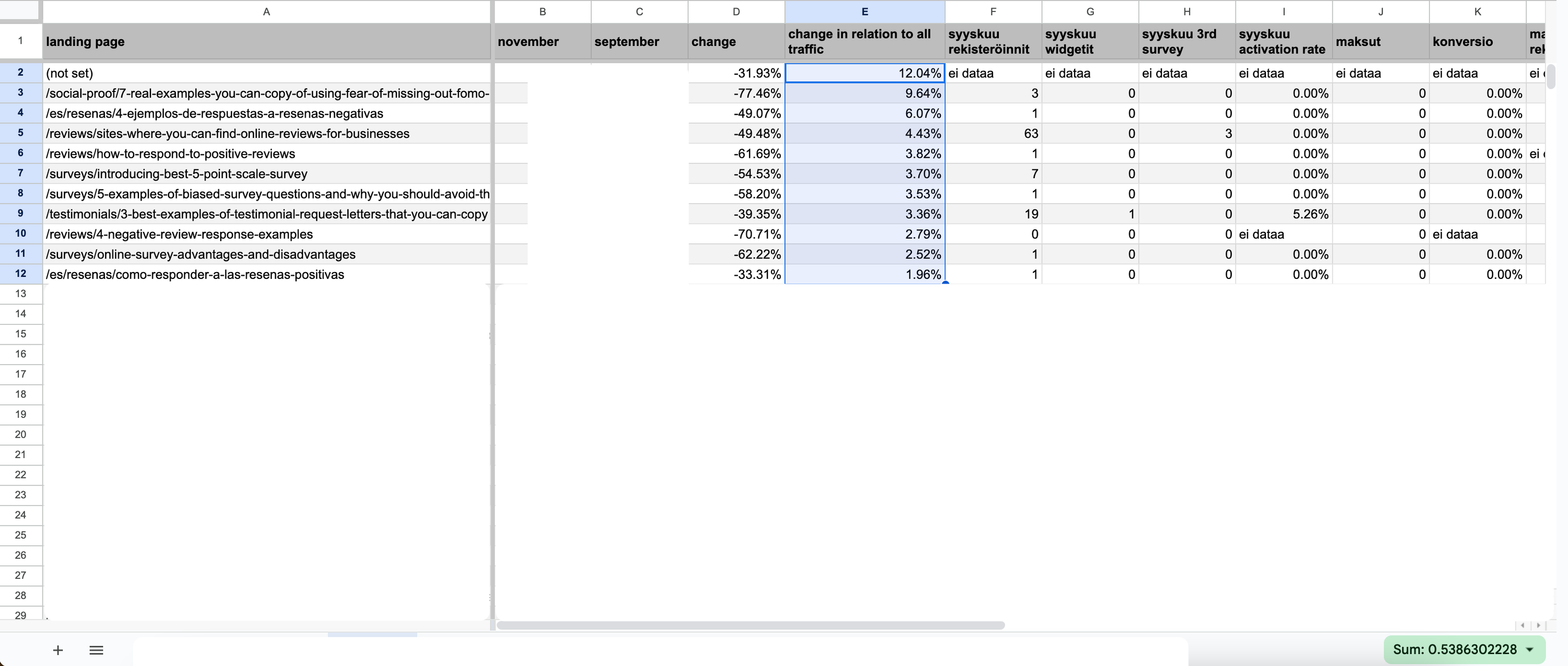The width and height of the screenshot is (1568, 666).
Task: Click the horizontal scrollbar thumb
Action: (x=750, y=625)
